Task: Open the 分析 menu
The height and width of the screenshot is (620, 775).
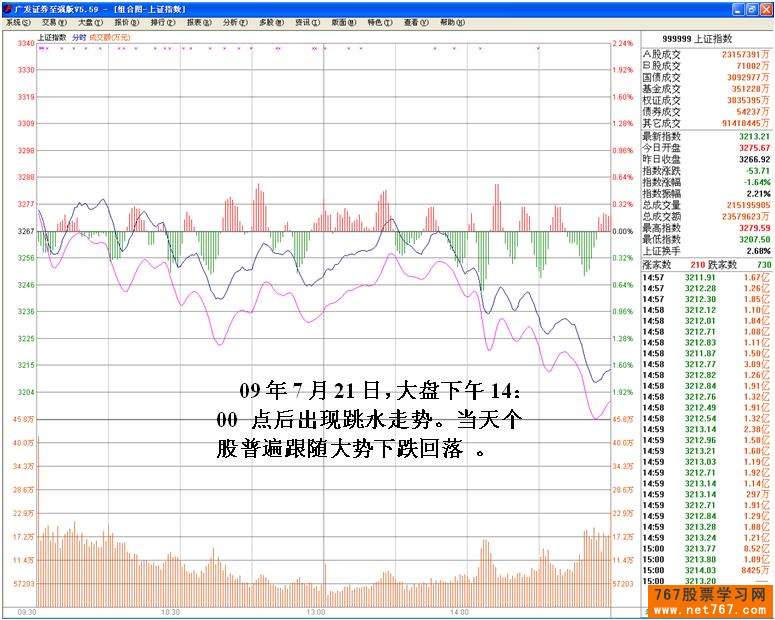Action: (234, 22)
